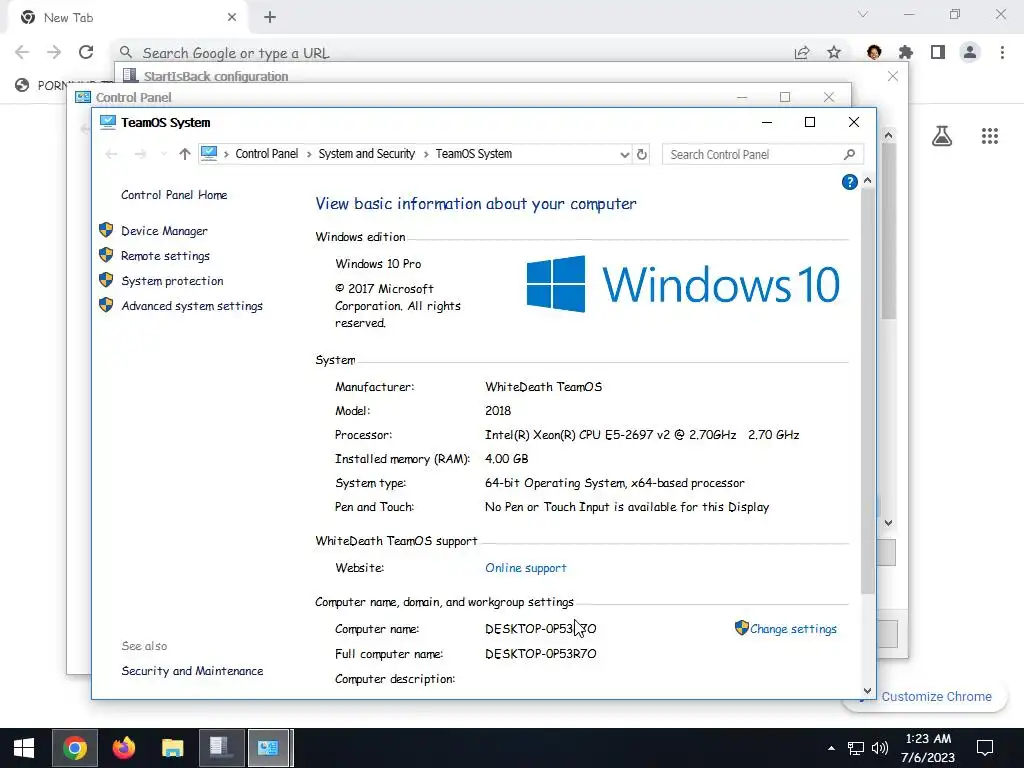Open Chrome tab search chevron
The height and width of the screenshot is (768, 1024).
[x=863, y=14]
